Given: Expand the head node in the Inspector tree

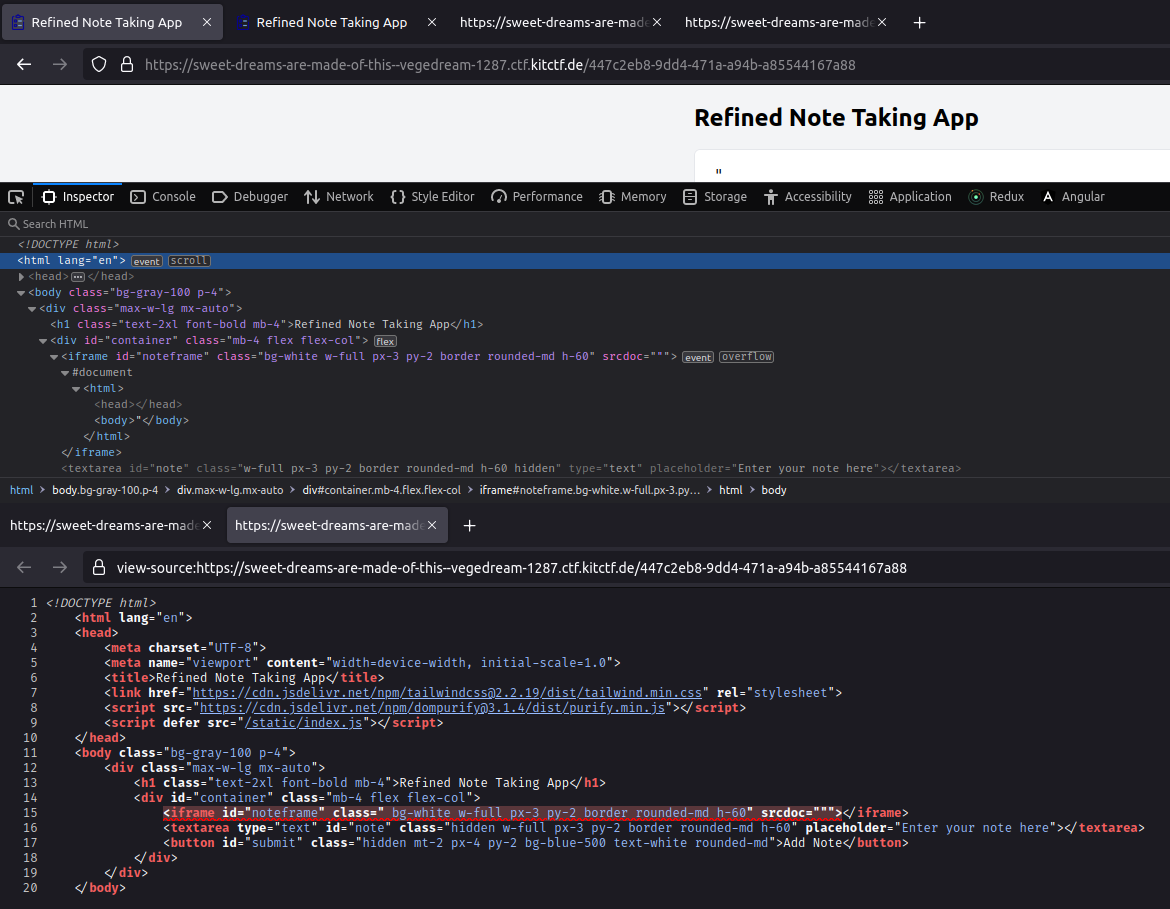Looking at the screenshot, I should point(22,275).
